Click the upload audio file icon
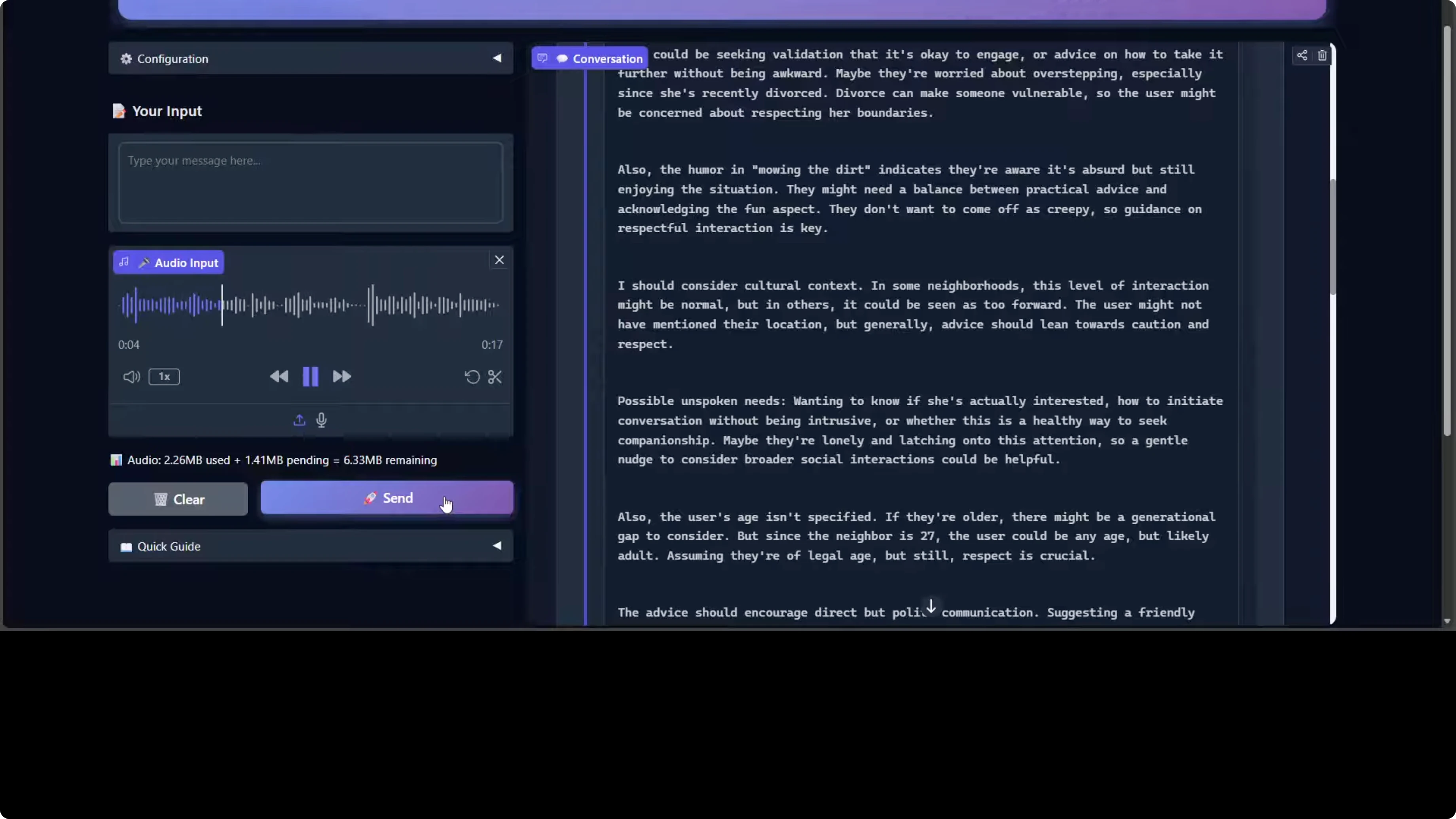This screenshot has width=1456, height=819. [x=299, y=420]
